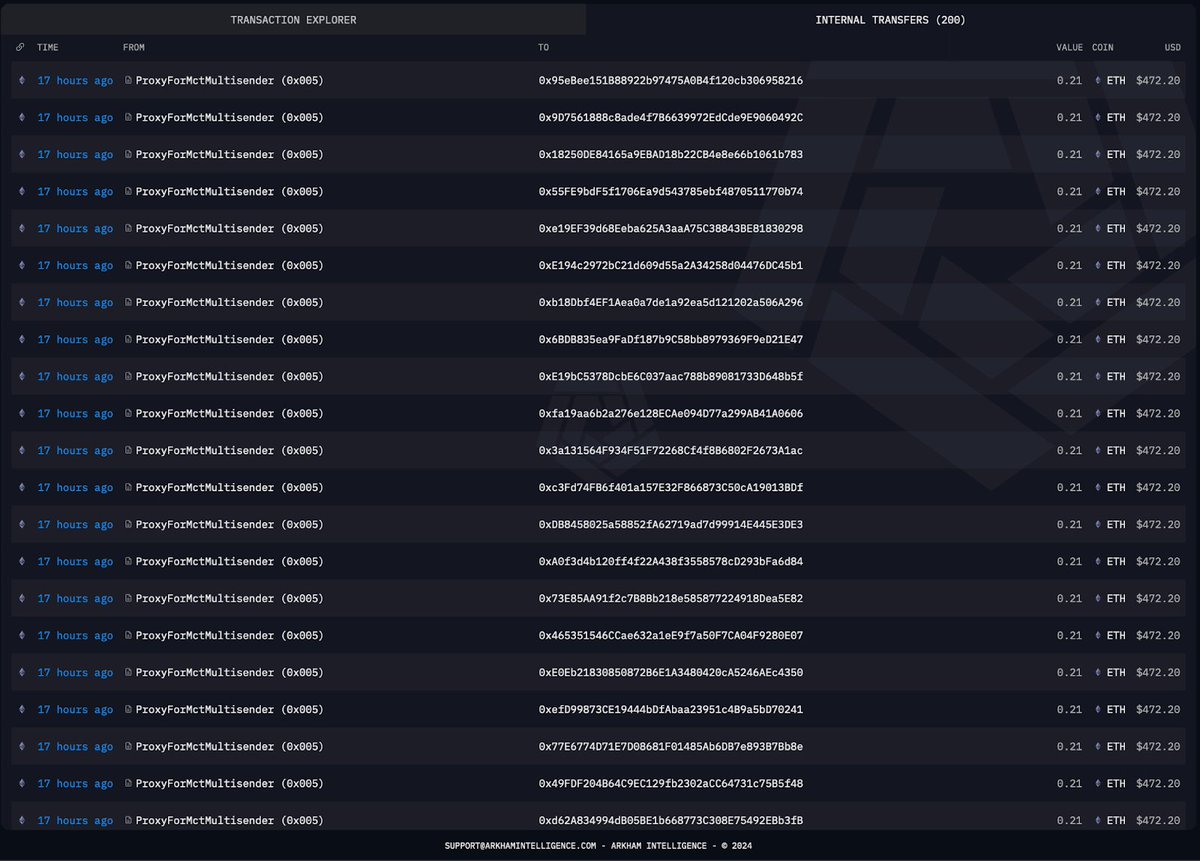Click the ETH coin icon in the 0xE0Eb218 row
The image size is (1200, 861).
coord(1098,673)
